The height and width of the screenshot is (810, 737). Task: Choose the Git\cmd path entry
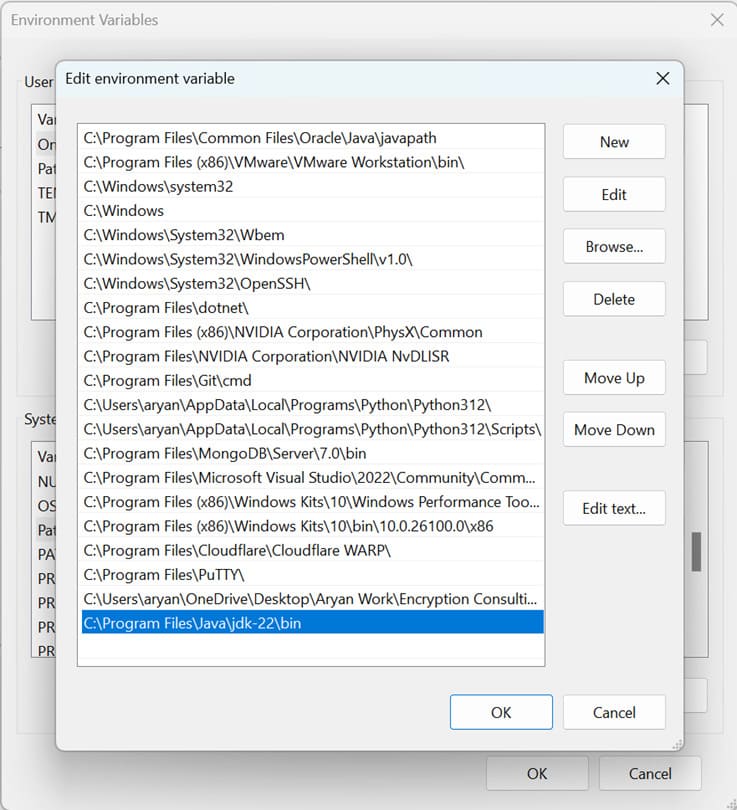[x=167, y=380]
